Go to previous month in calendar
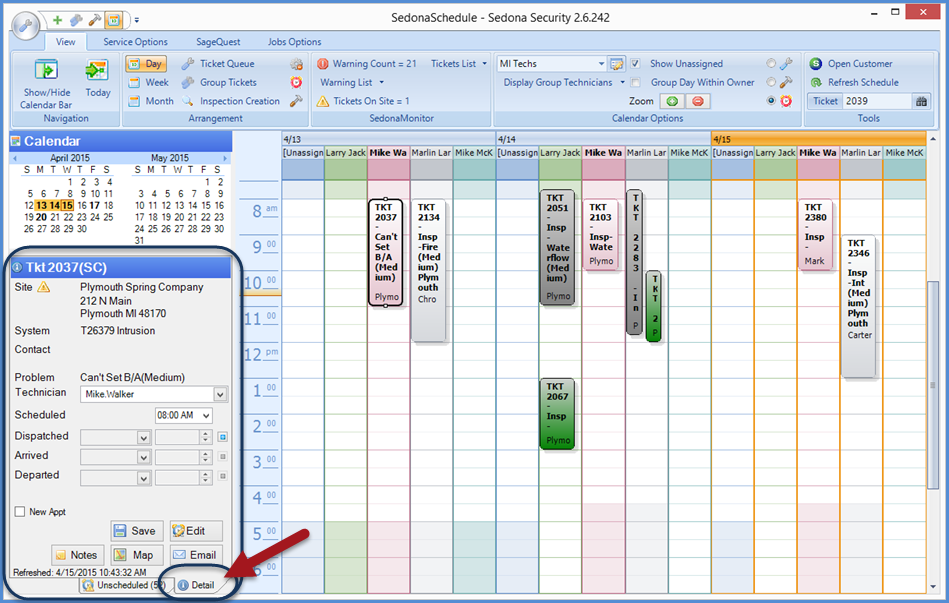Viewport: 949px width, 603px height. click(x=15, y=158)
